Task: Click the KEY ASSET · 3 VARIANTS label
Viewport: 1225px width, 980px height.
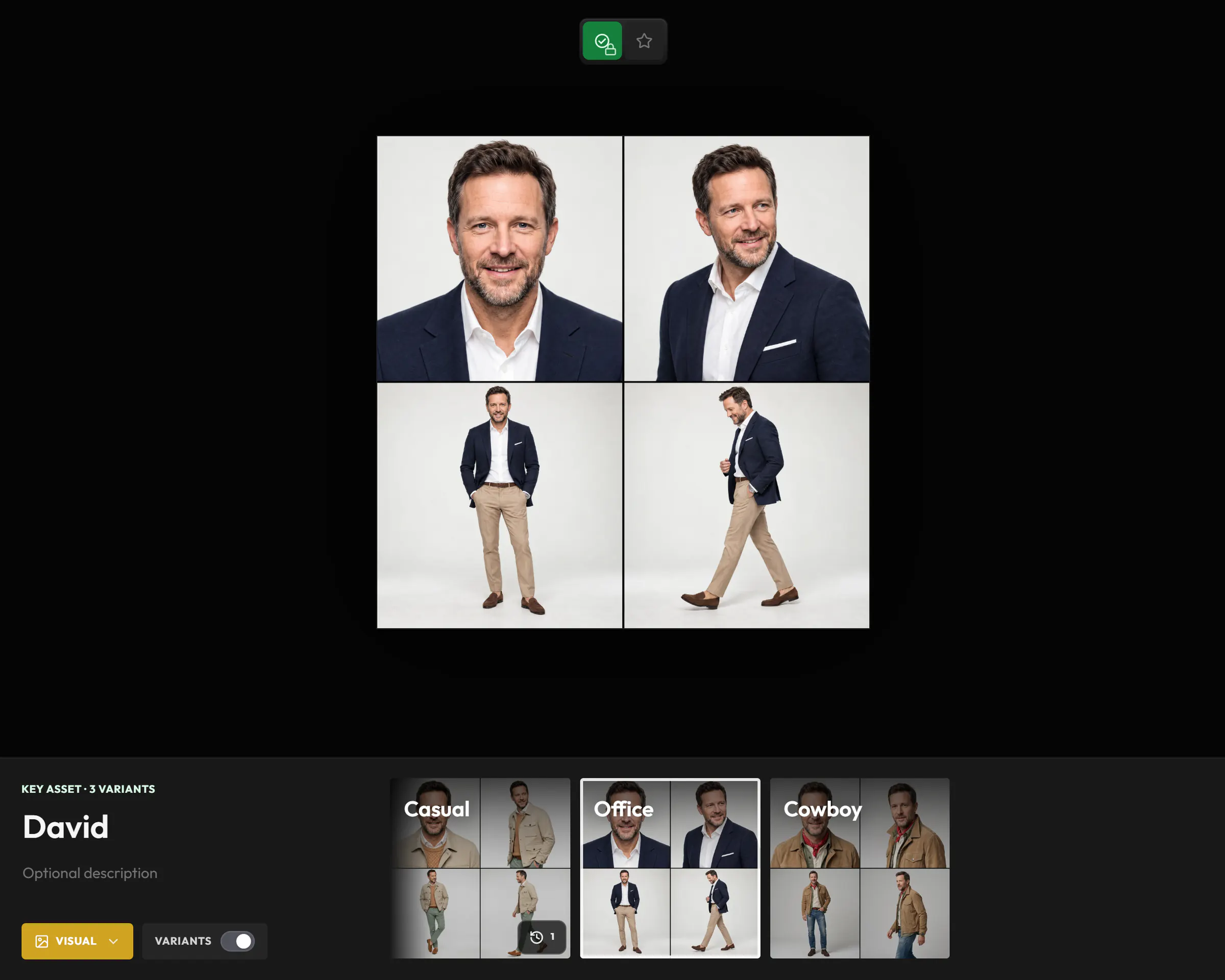Action: click(x=88, y=789)
